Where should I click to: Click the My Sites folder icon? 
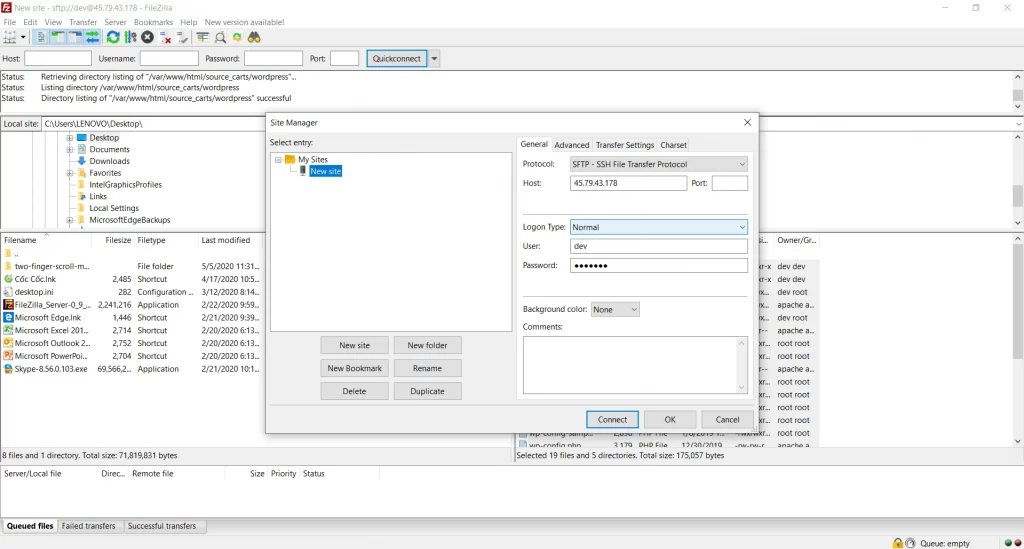point(290,159)
